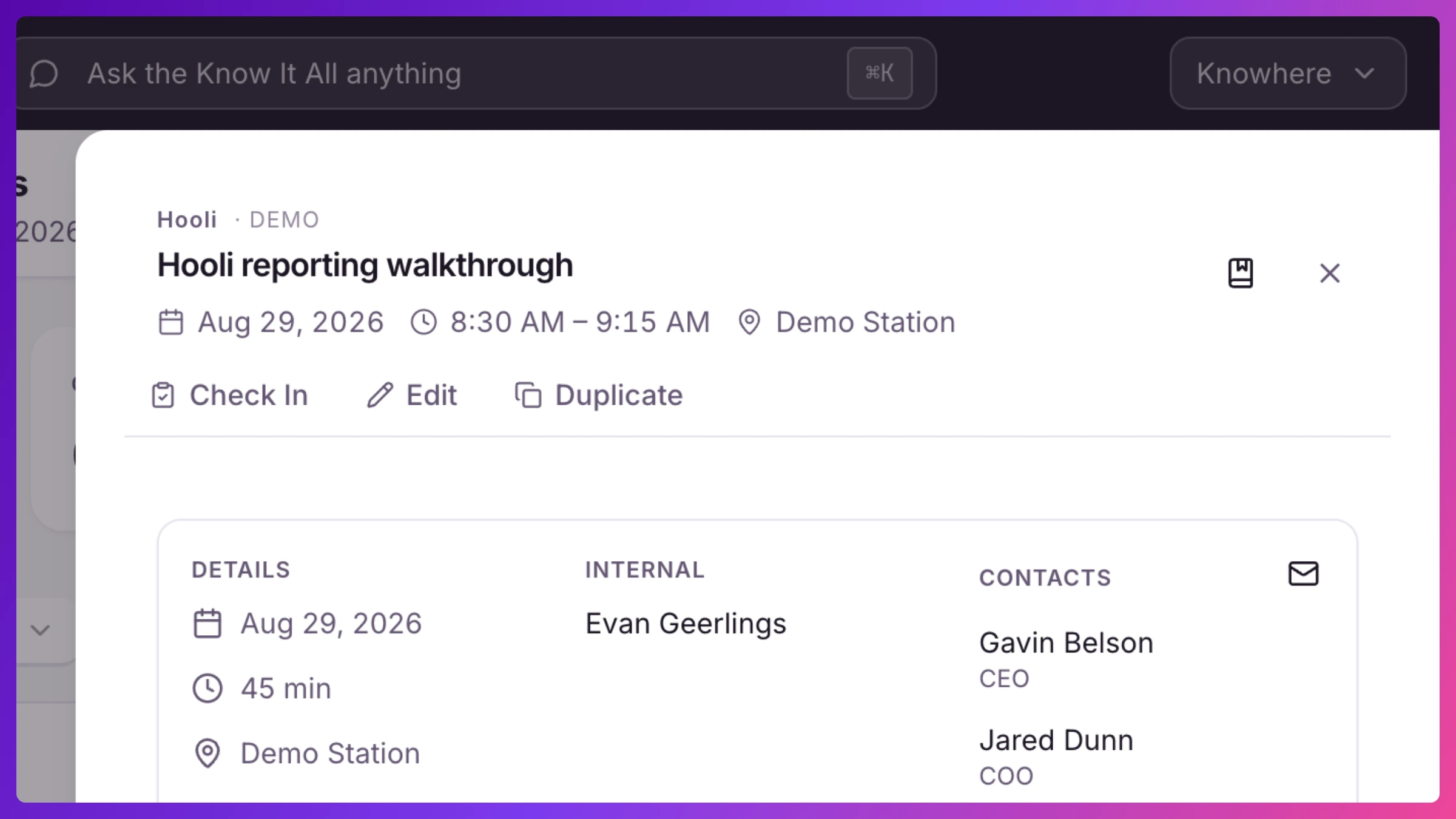The image size is (1456, 819).
Task: Click the 8:30 AM – 9:15 AM time text
Action: (580, 322)
